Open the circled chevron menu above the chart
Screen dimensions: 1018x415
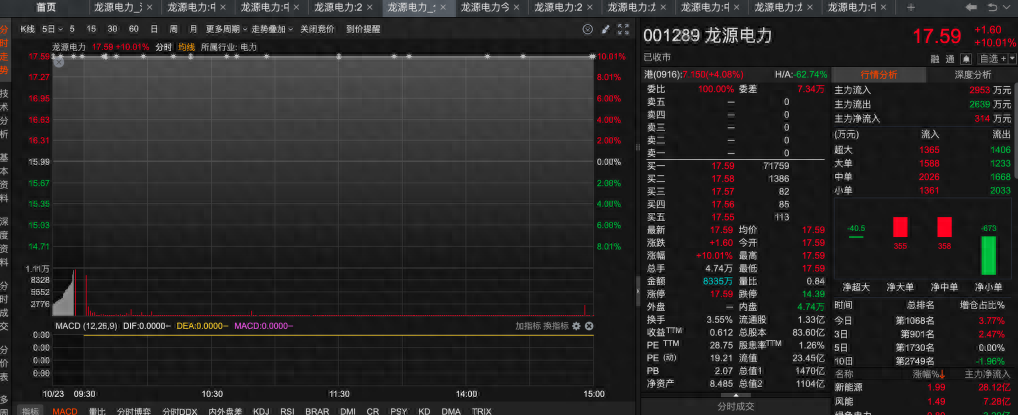(588, 29)
